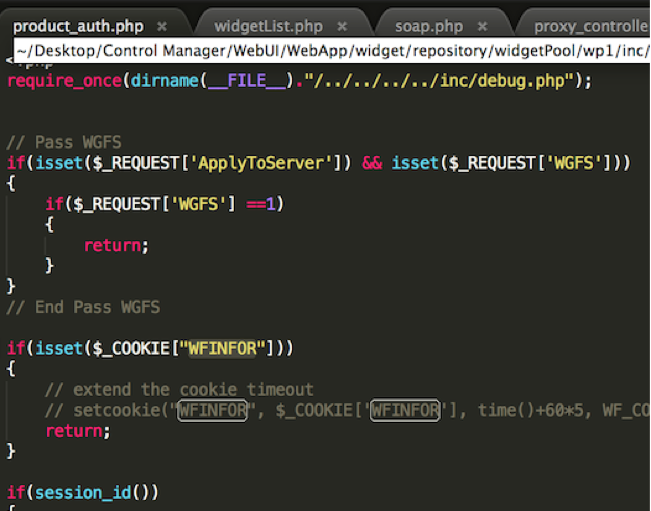Close the product_auth.php tab
651x511 pixels.
click(162, 26)
